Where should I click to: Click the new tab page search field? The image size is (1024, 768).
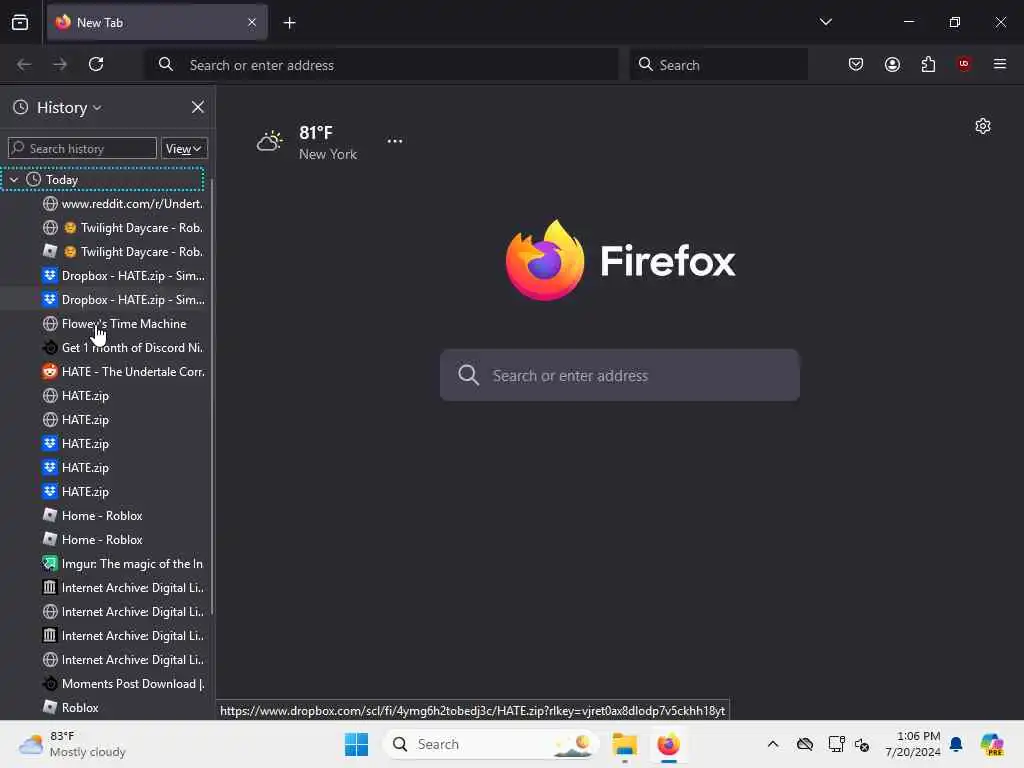620,376
